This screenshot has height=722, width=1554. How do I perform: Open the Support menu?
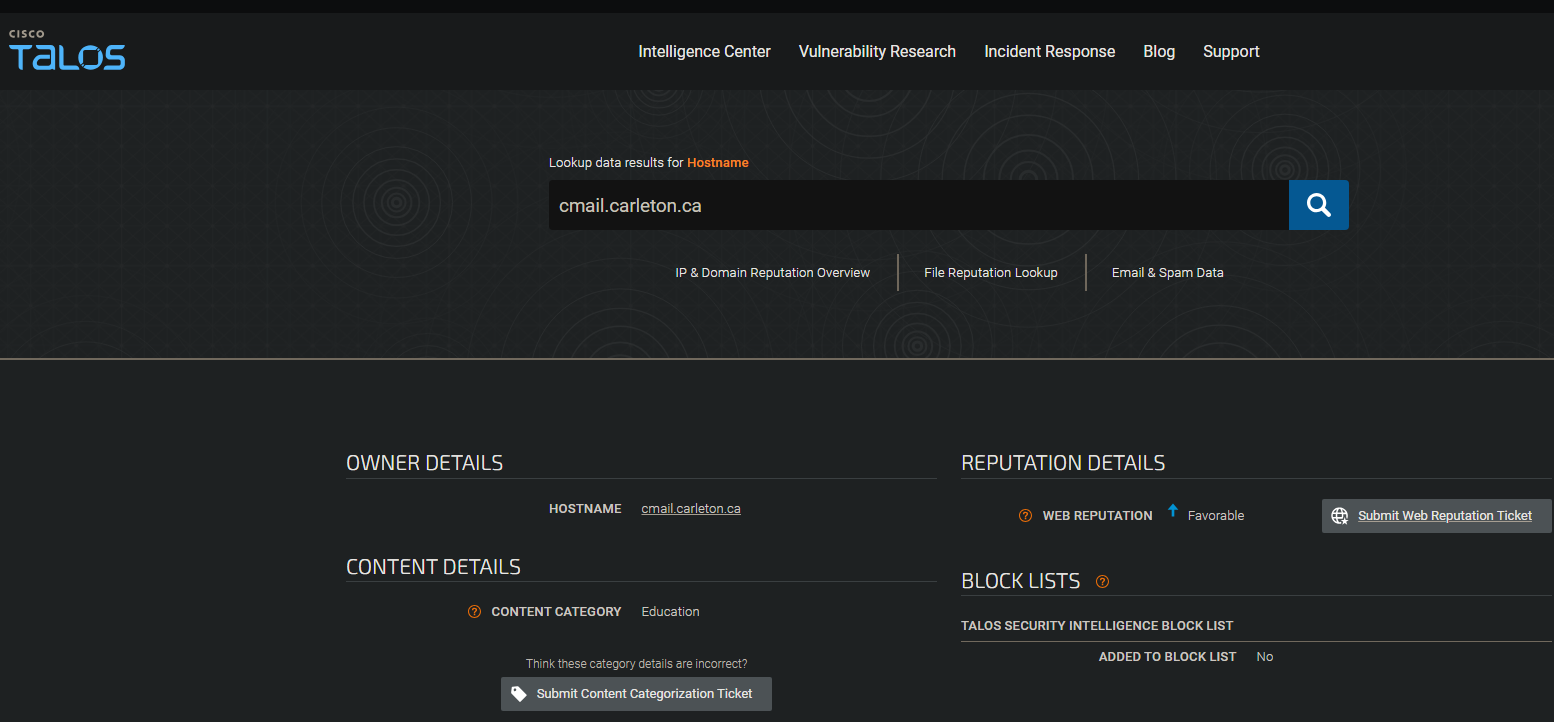1231,52
